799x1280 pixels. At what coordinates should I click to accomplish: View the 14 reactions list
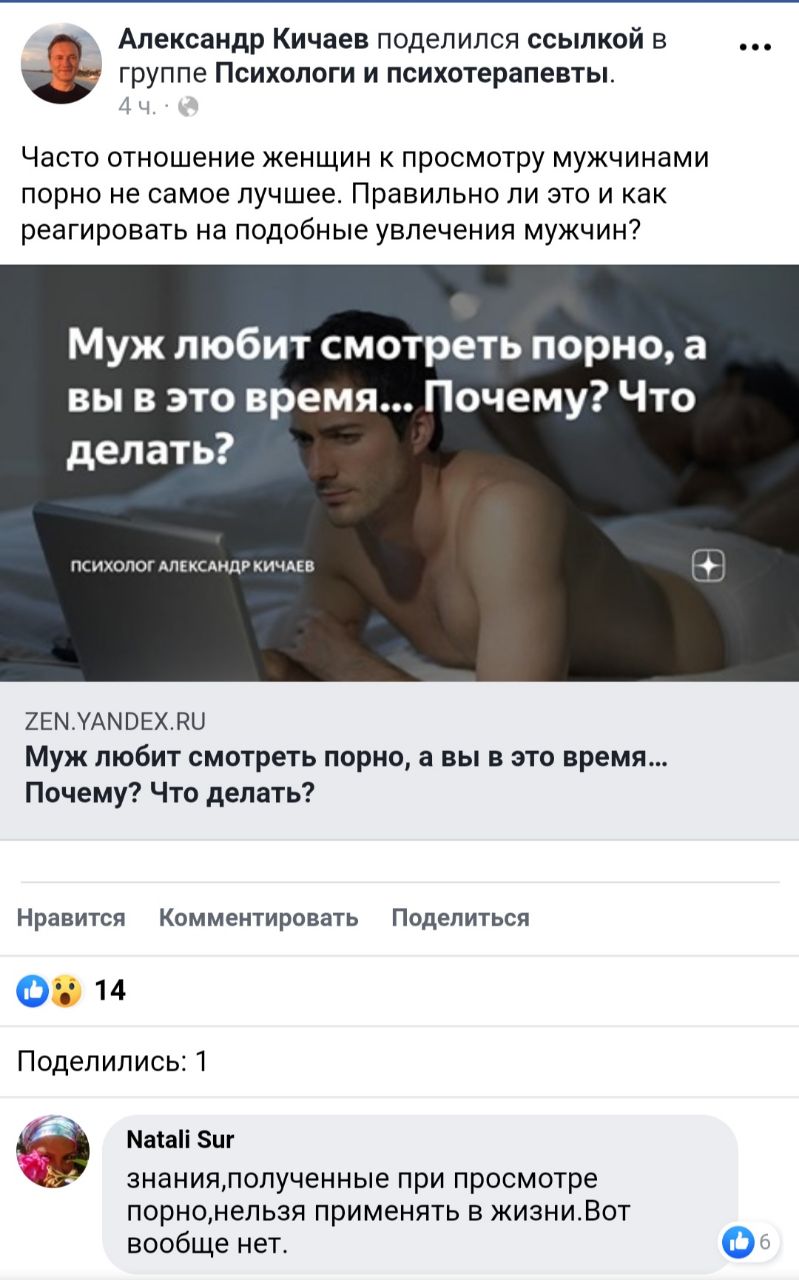(x=110, y=991)
